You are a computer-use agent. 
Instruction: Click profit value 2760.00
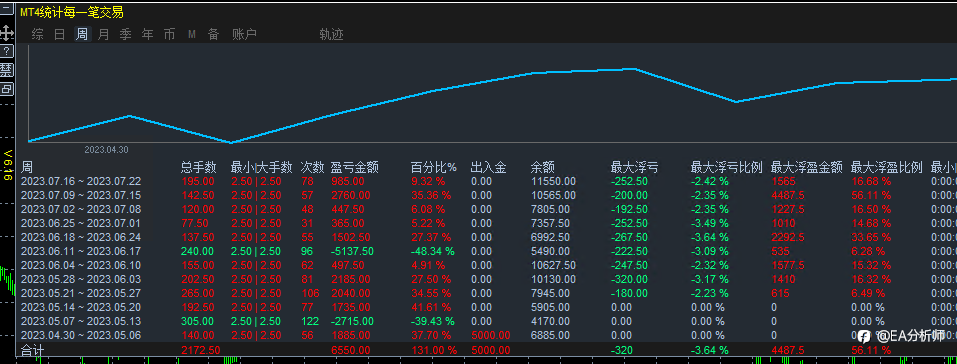tap(350, 195)
